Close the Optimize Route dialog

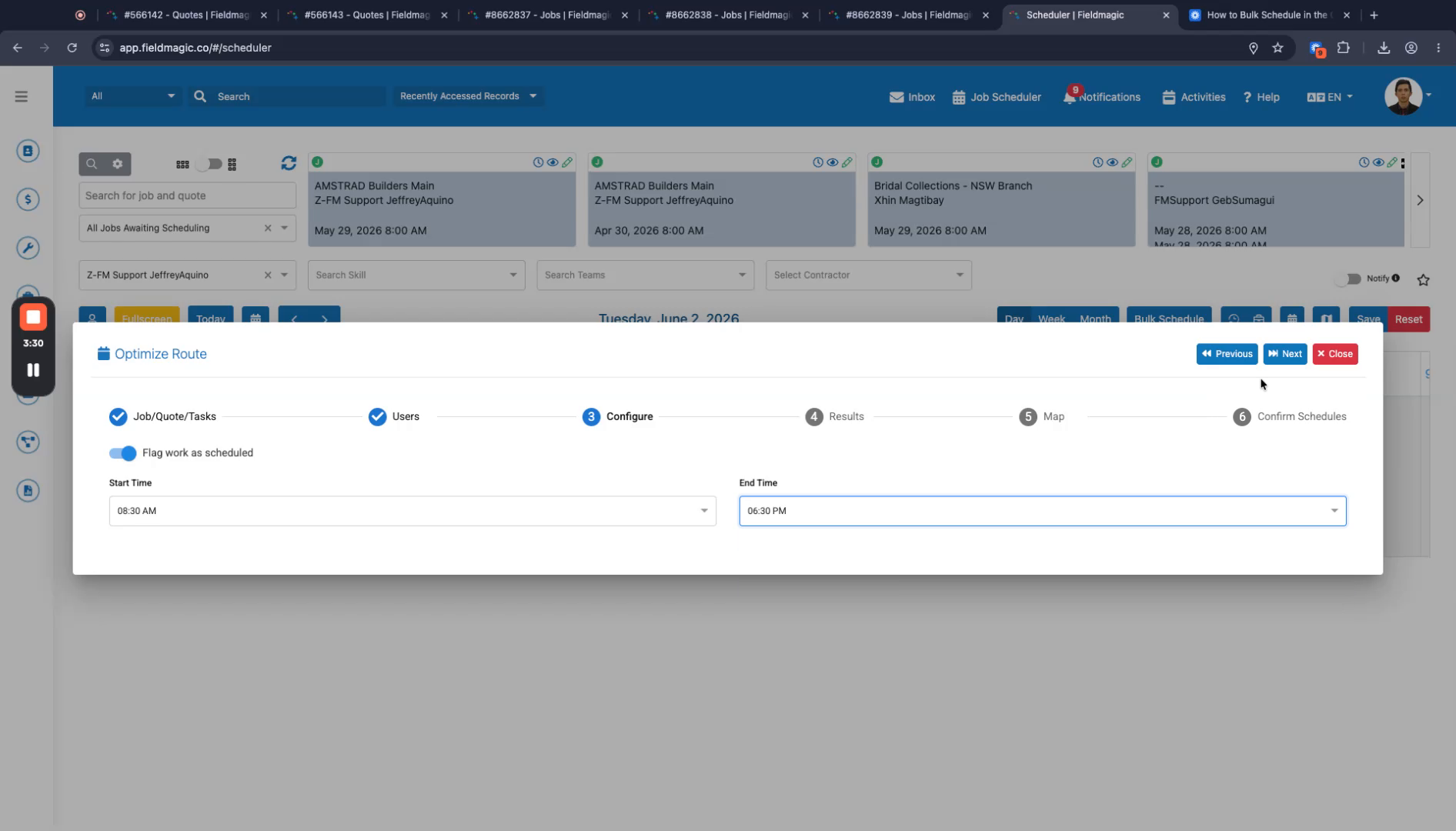[x=1335, y=354]
